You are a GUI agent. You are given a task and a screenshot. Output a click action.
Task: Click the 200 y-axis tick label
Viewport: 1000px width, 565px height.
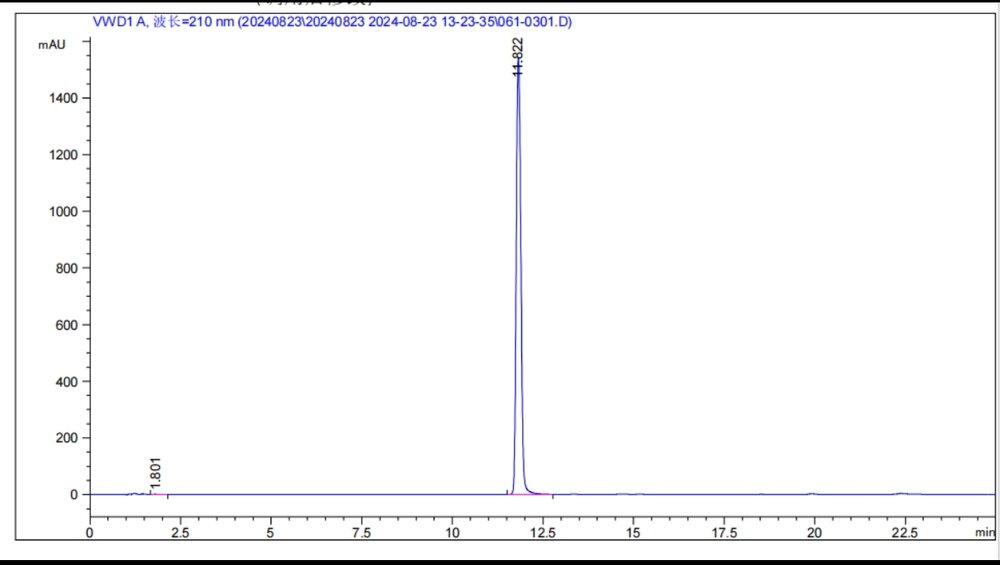click(x=64, y=438)
